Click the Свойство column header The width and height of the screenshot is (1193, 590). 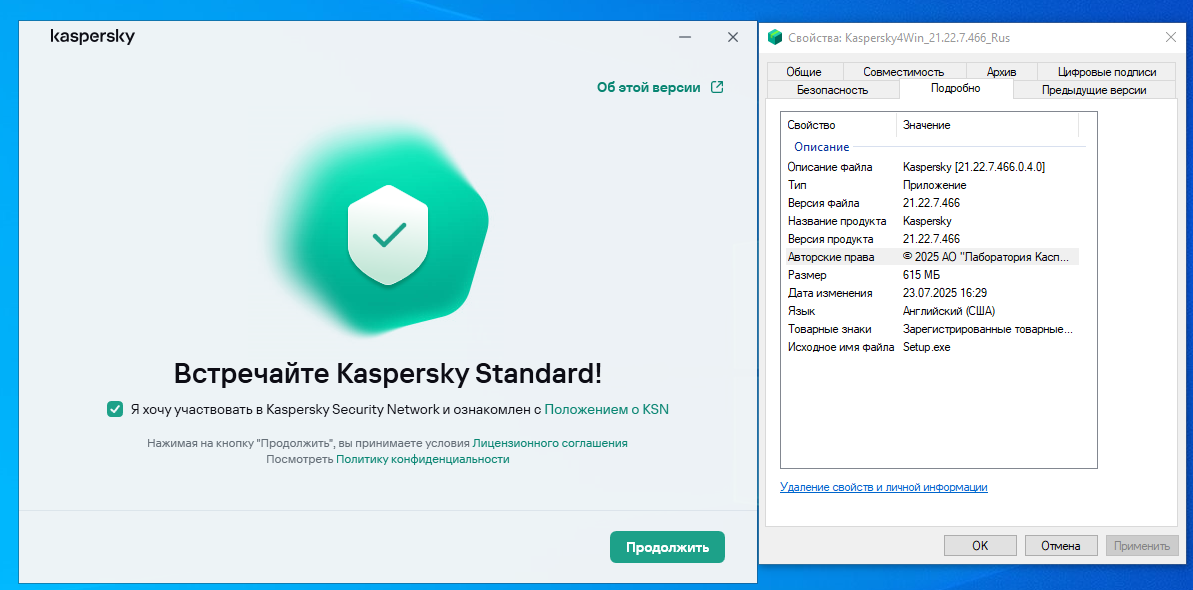839,125
